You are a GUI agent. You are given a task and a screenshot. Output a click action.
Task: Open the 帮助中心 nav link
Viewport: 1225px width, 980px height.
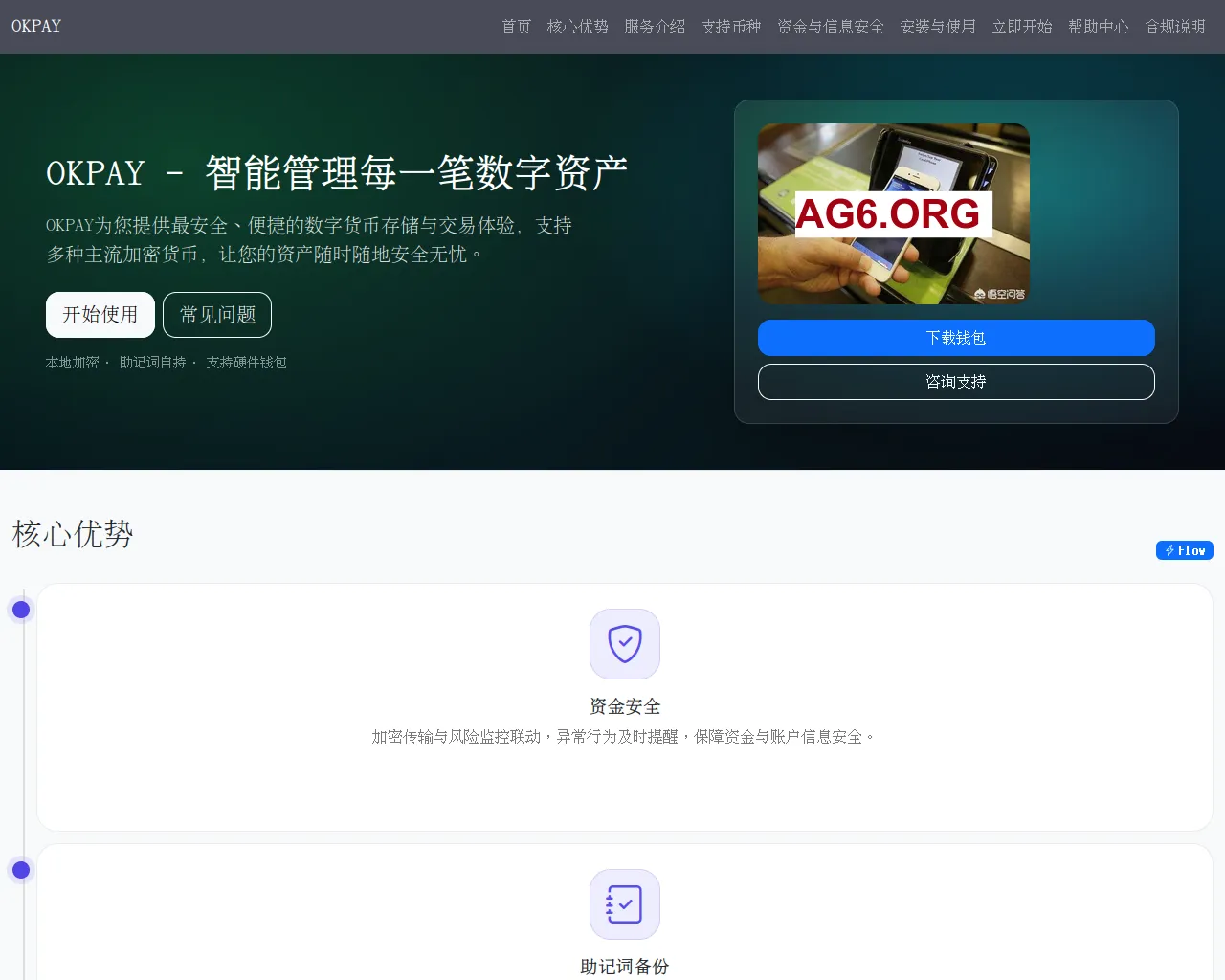[x=1099, y=27]
